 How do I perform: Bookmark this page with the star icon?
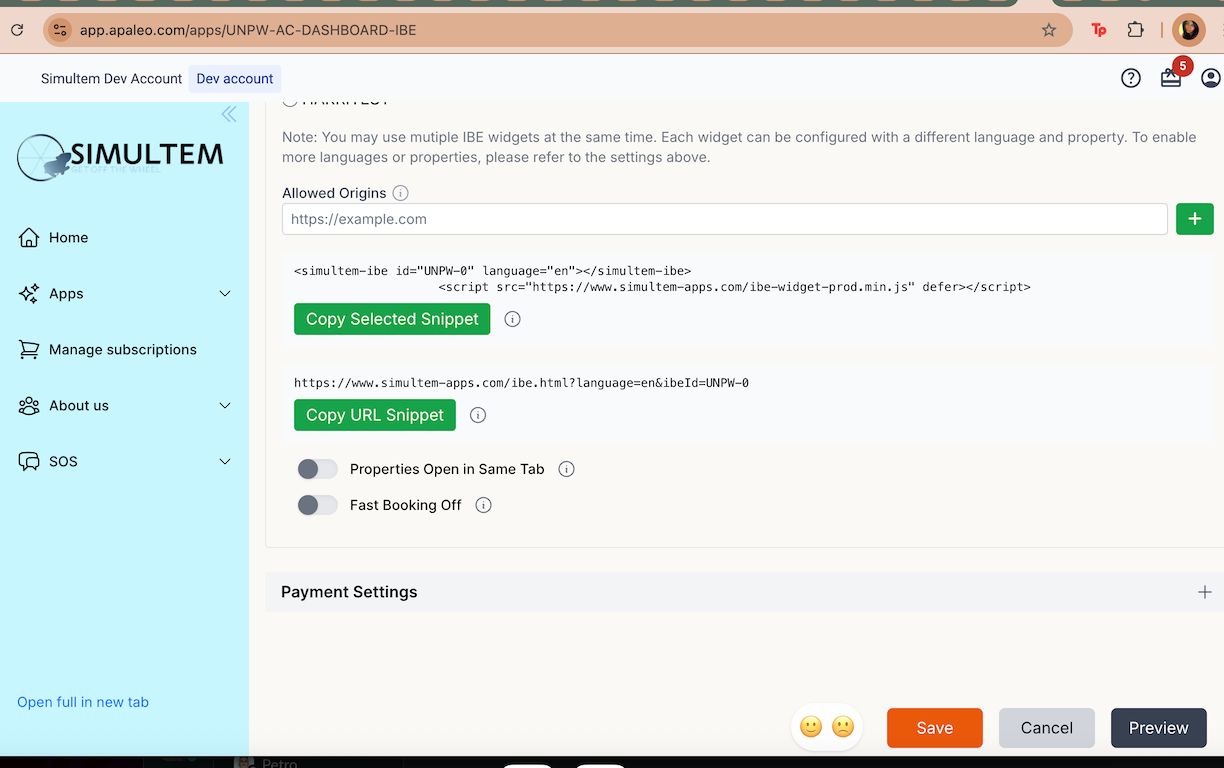click(x=1049, y=30)
